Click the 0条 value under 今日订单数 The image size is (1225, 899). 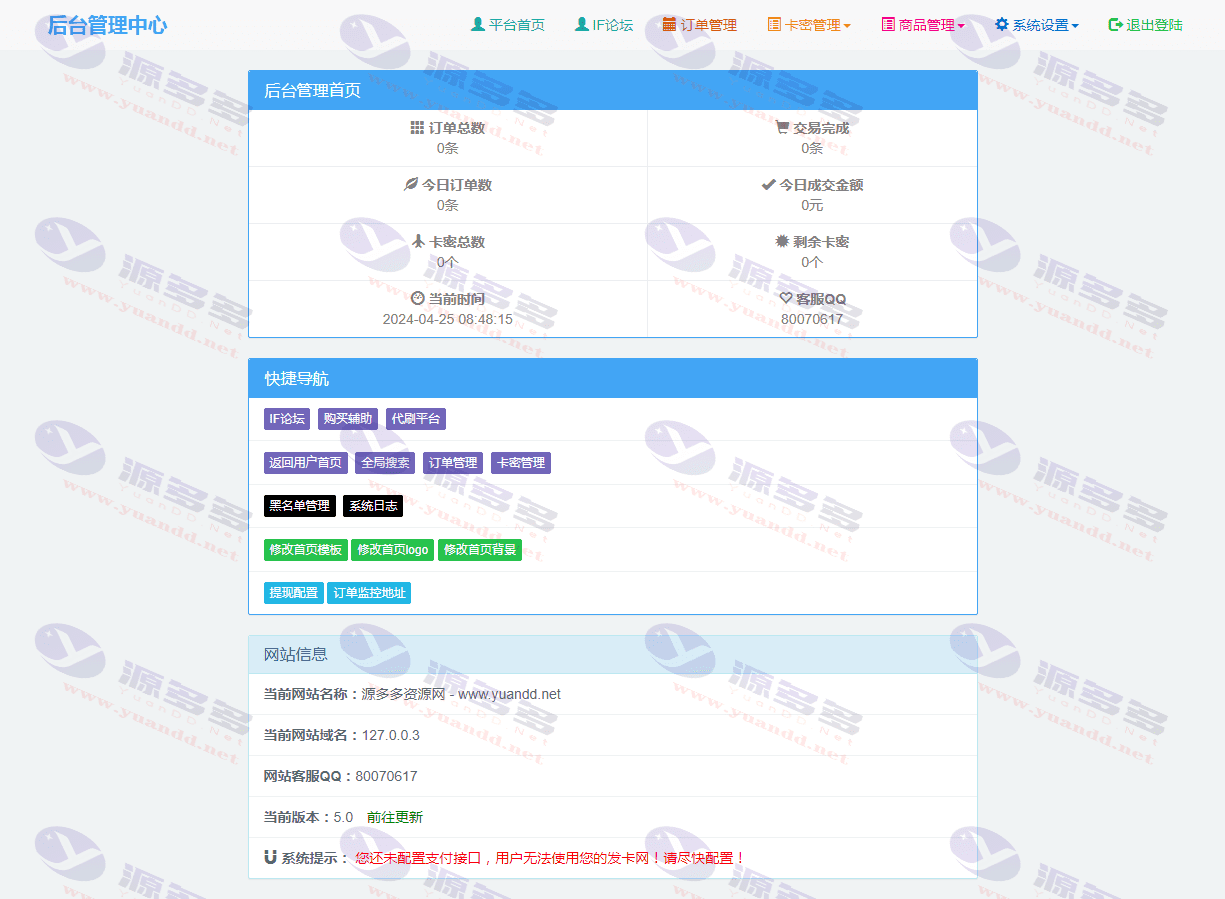448,205
